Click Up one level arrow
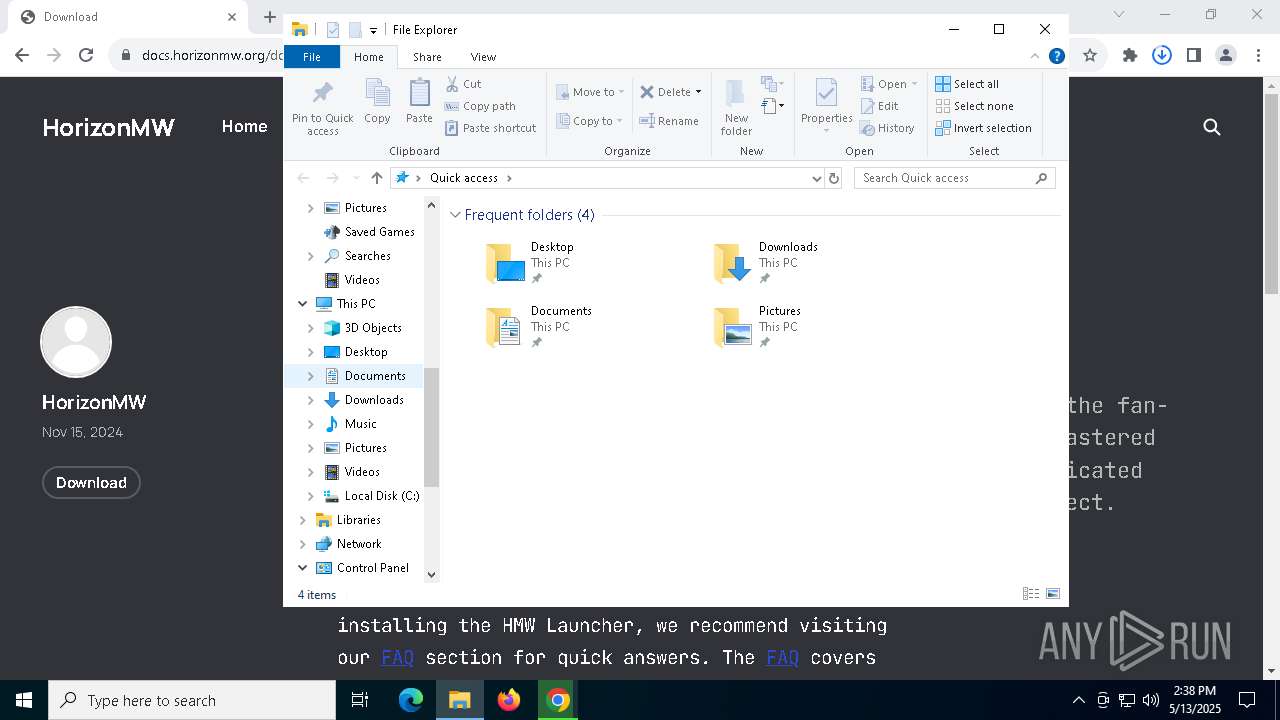The height and width of the screenshot is (720, 1280). [376, 178]
